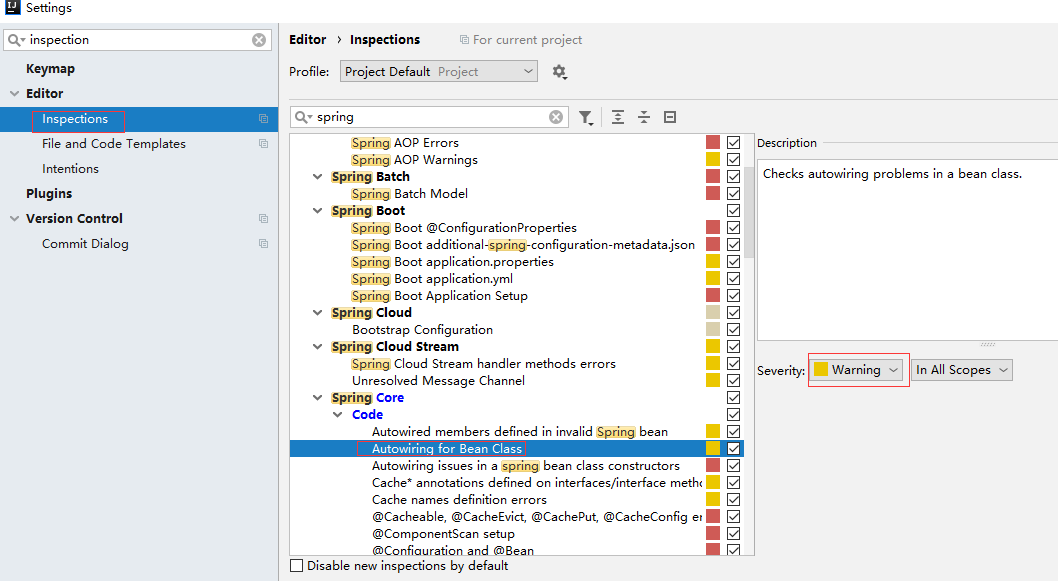Click the reset-to-empty square icon
The height and width of the screenshot is (581, 1058).
[670, 117]
